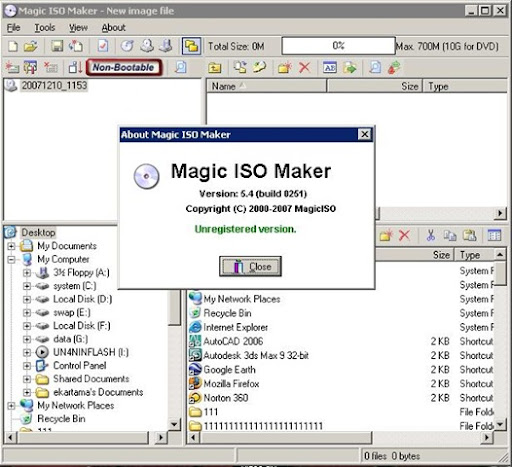
Task: Open the About menu
Action: tap(114, 28)
